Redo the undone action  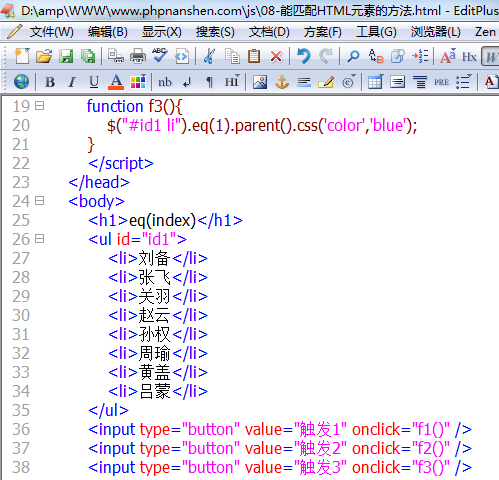326,56
